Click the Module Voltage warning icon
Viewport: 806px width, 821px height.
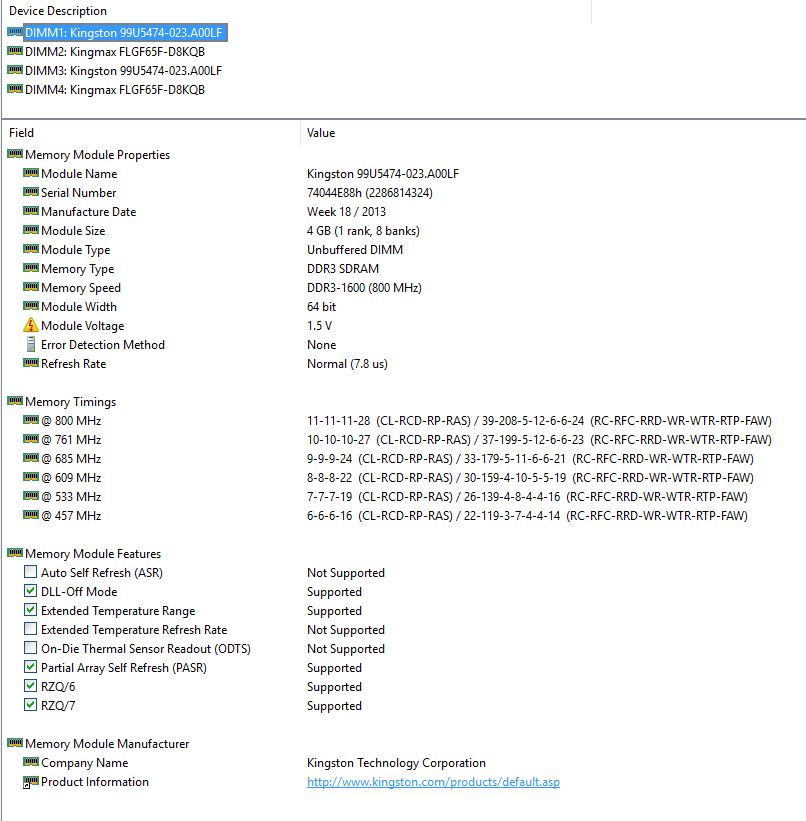tap(31, 325)
